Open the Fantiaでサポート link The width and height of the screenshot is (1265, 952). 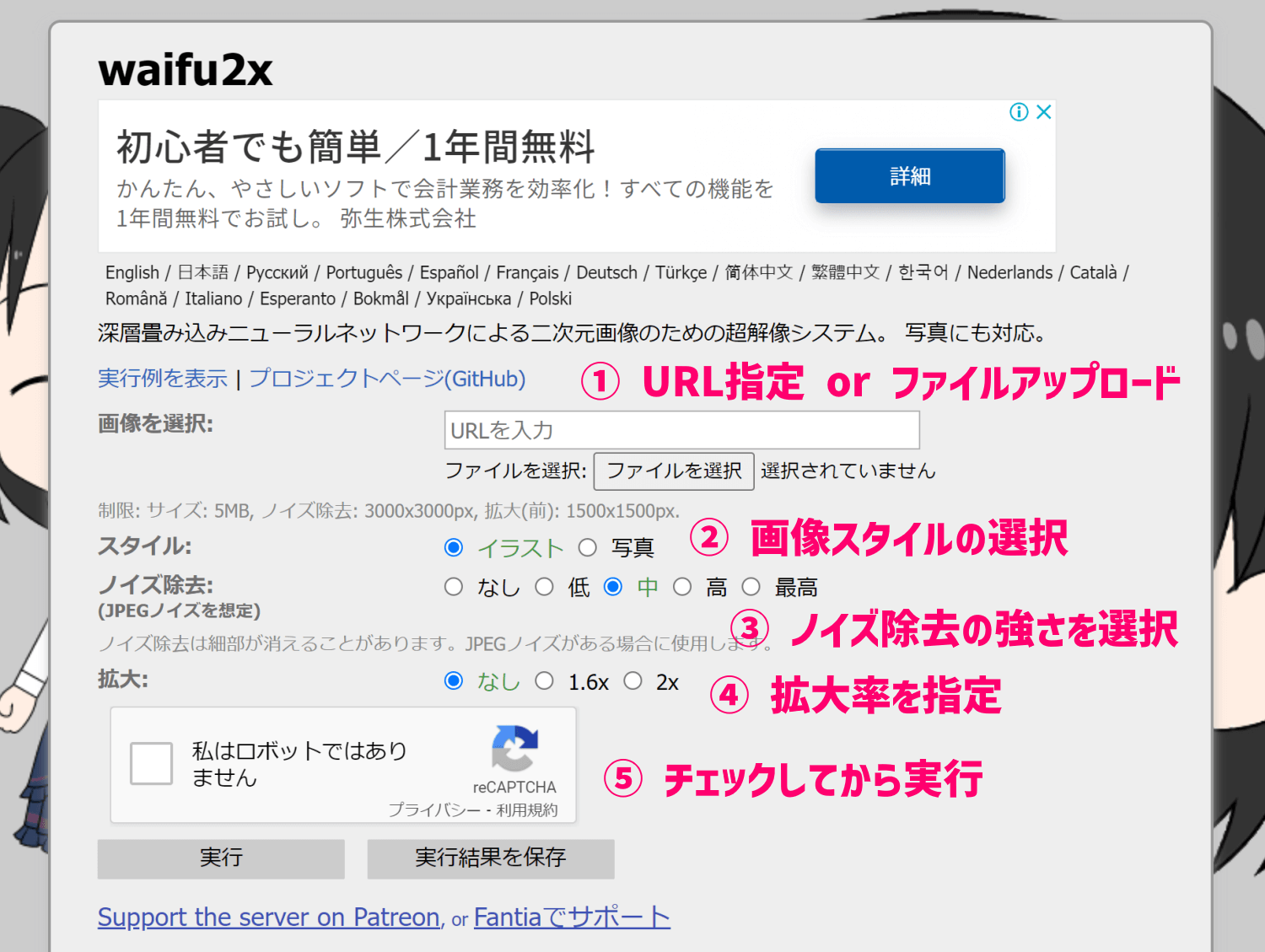tap(572, 917)
